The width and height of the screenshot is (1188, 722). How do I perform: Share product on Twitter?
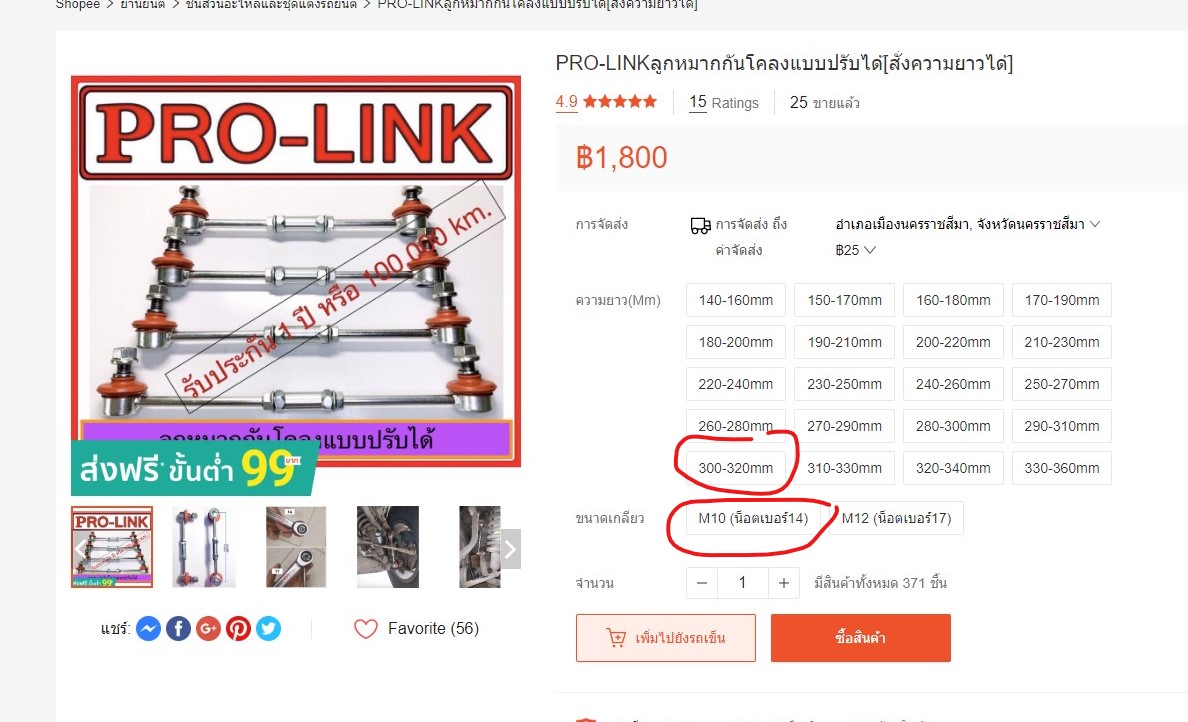268,628
